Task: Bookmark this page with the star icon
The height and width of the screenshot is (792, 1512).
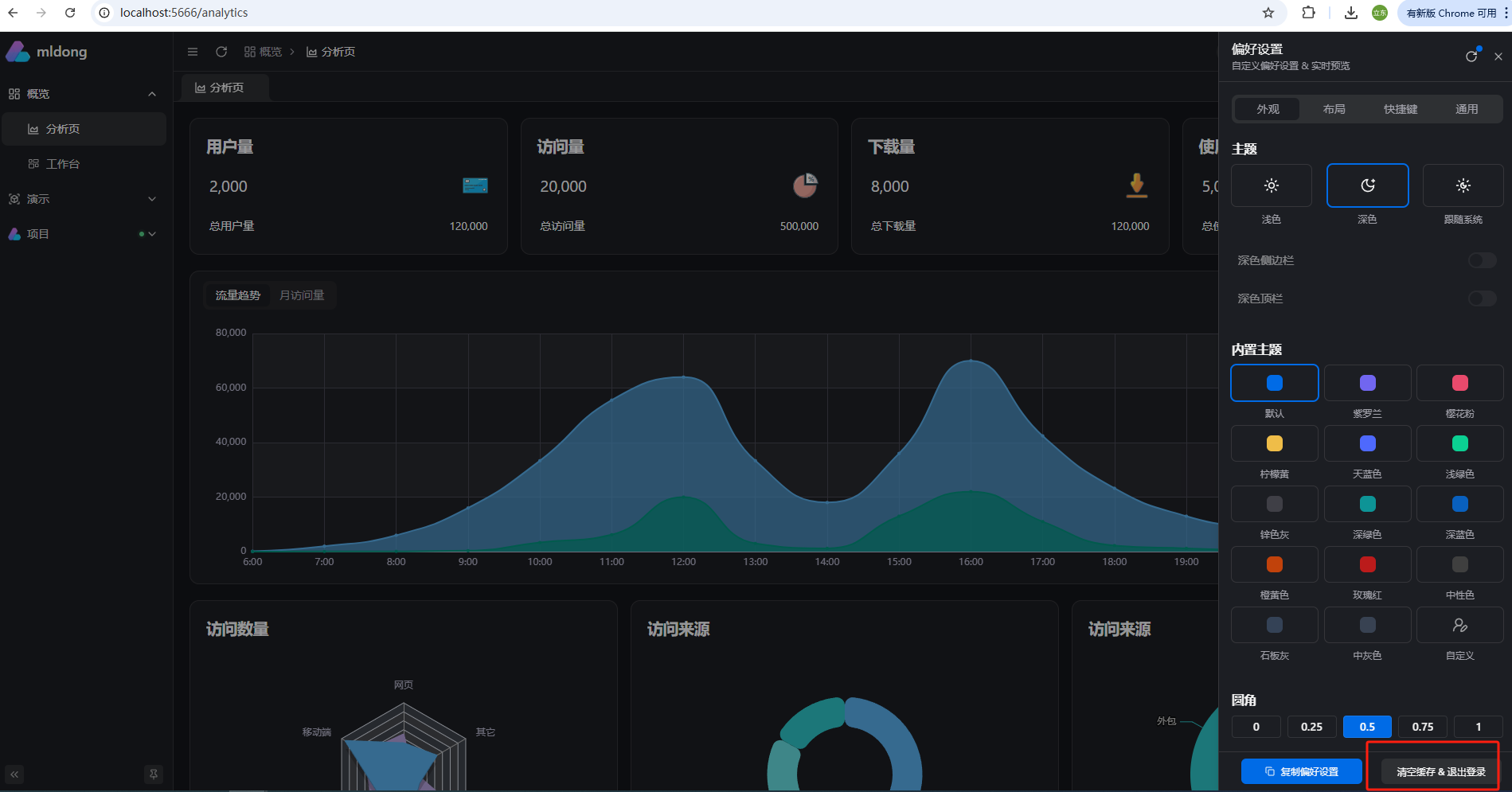Action: [x=1268, y=13]
